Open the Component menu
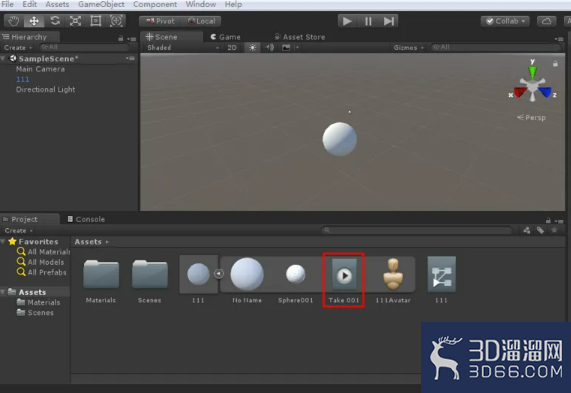The width and height of the screenshot is (571, 393). tap(155, 4)
